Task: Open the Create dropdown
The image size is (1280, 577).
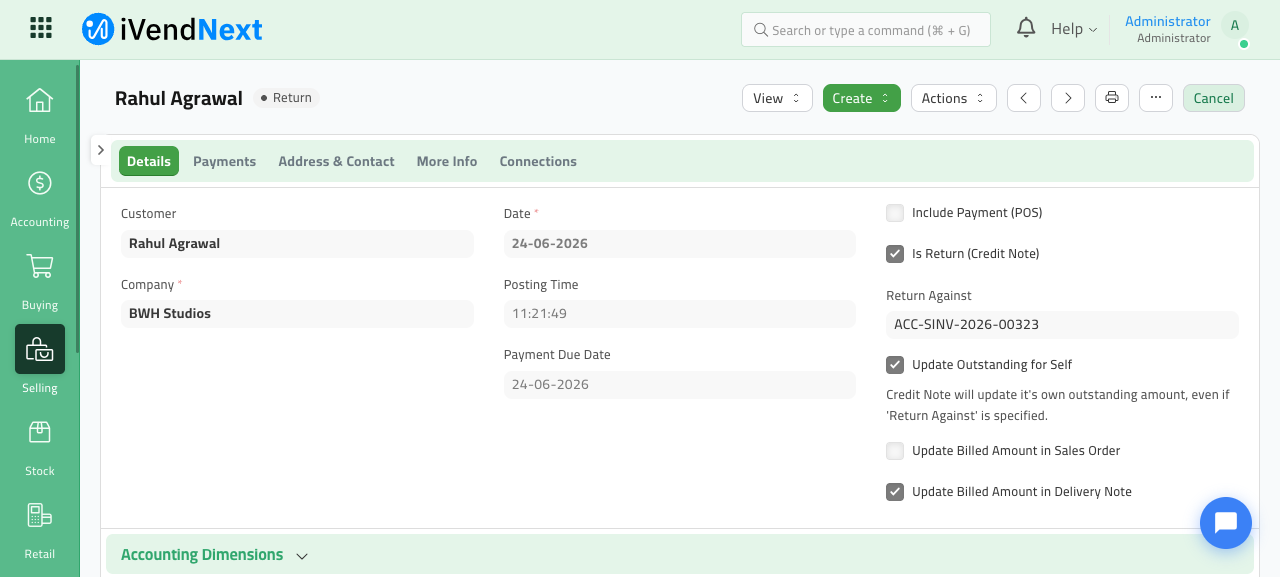Action: pyautogui.click(x=862, y=98)
